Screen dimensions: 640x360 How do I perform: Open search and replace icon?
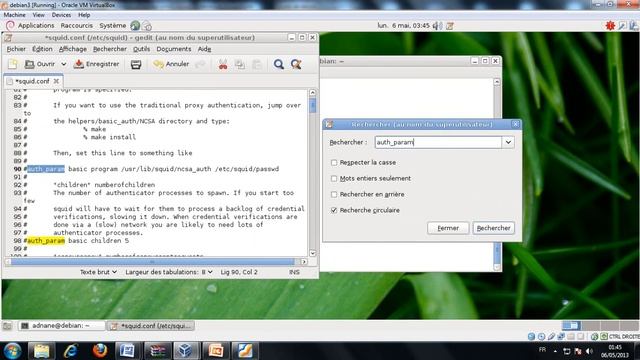click(296, 64)
